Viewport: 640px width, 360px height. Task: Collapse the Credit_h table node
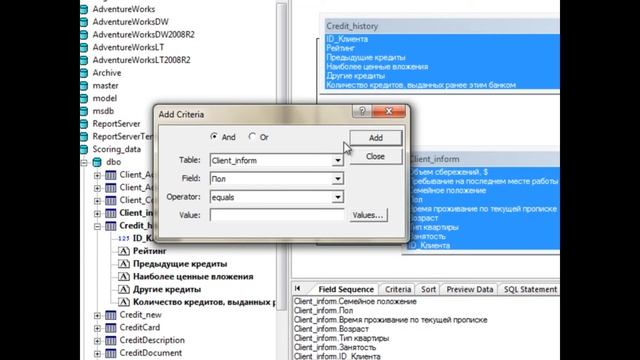click(97, 226)
